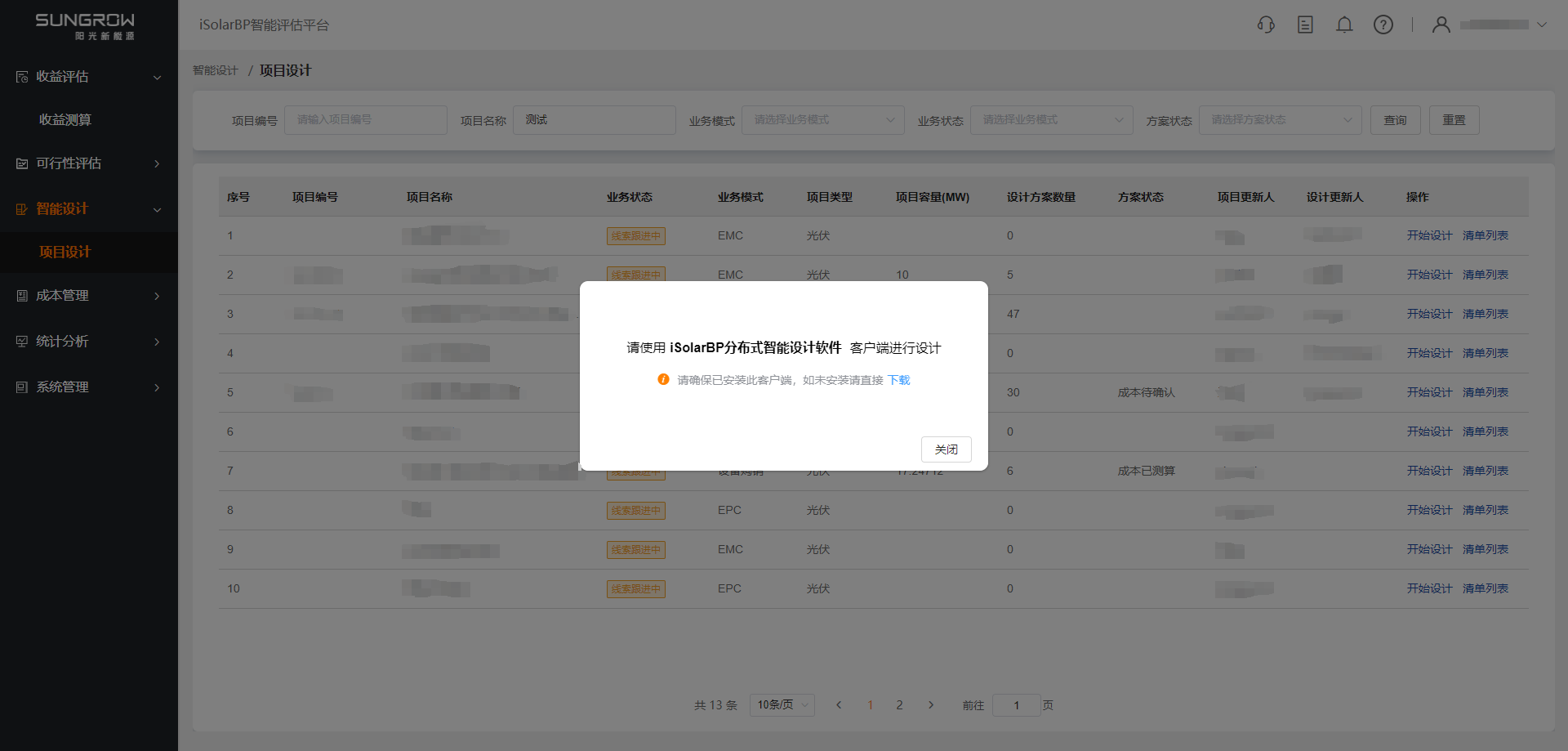Click the 项目名称 field containing 测试

tap(595, 120)
